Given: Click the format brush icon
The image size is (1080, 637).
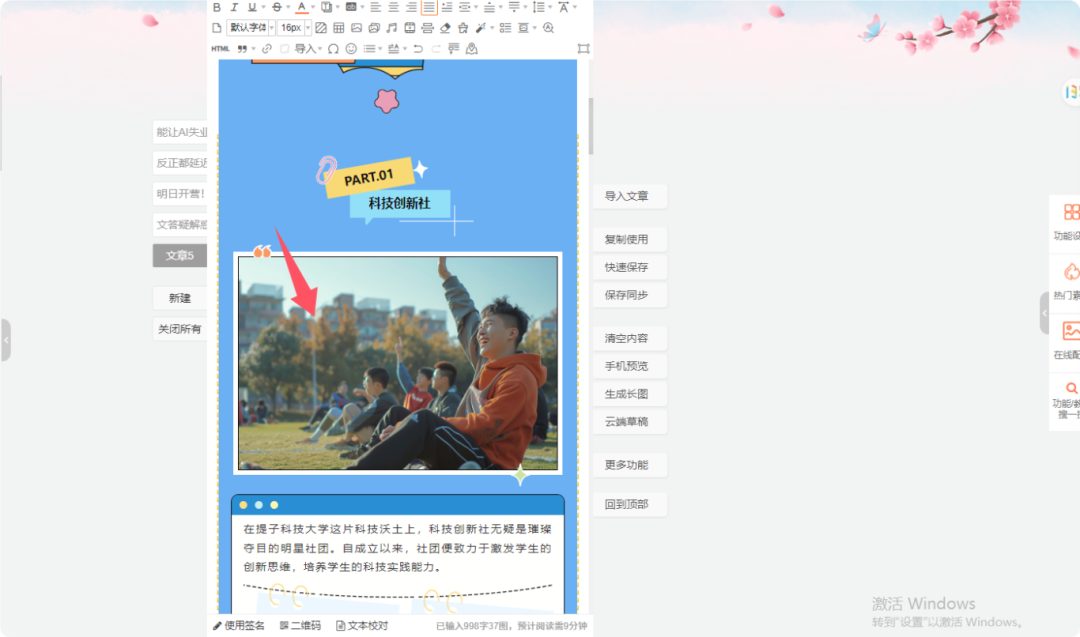Looking at the screenshot, I should pyautogui.click(x=463, y=28).
